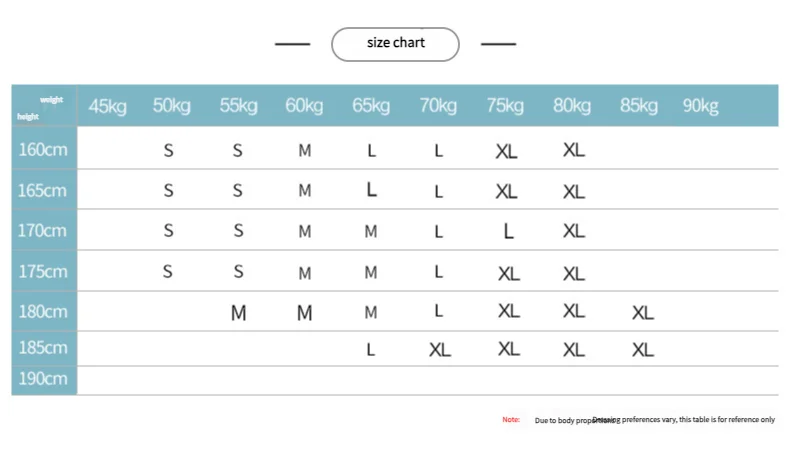Click the red "Note:" label
The image size is (791, 456).
pyautogui.click(x=510, y=420)
